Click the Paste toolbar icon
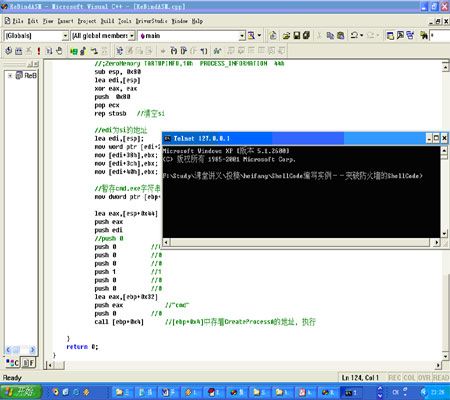Viewport: 450px width, 400px height. tap(341, 35)
